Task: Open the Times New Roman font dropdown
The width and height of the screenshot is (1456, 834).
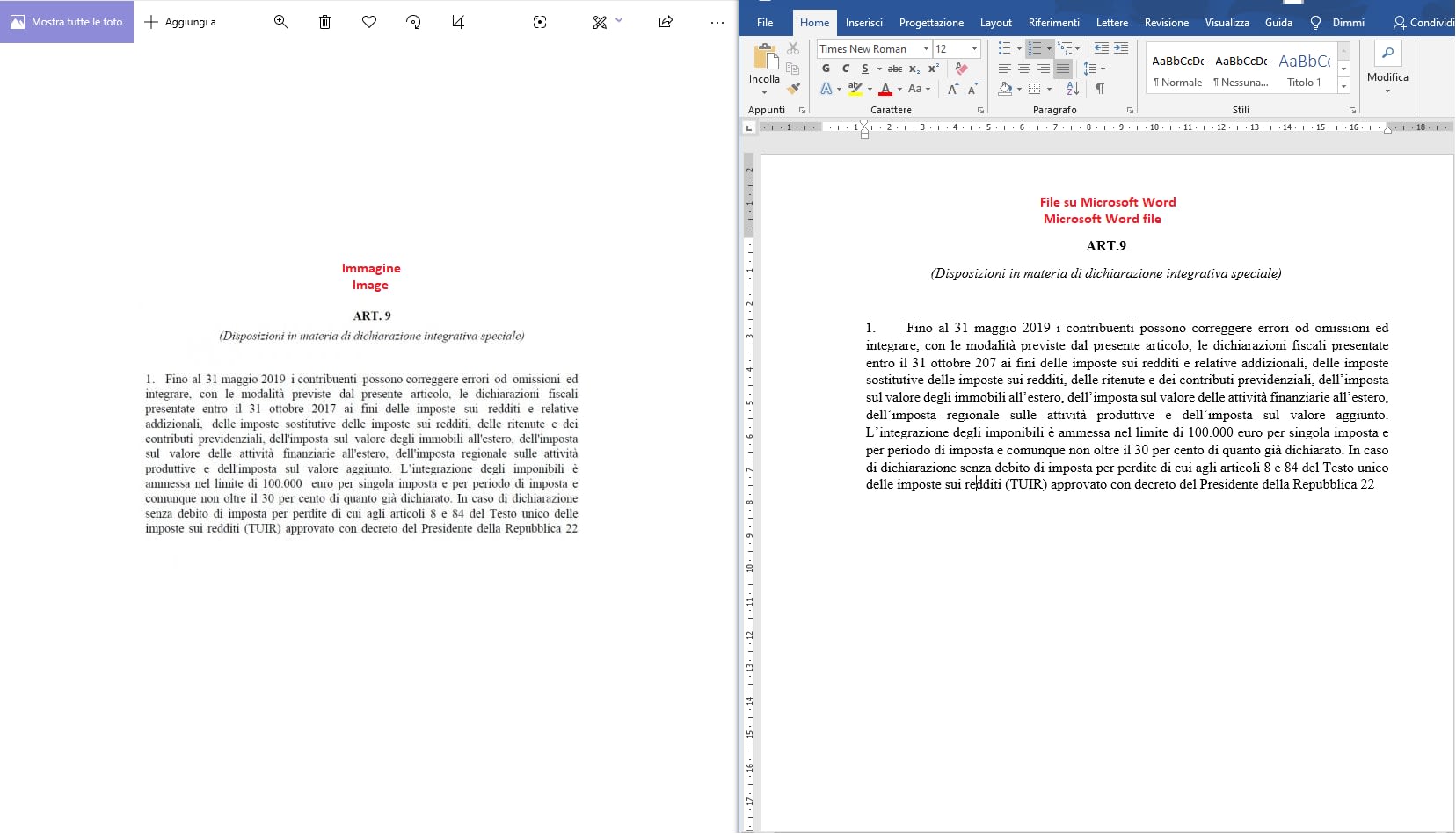Action: [x=926, y=49]
